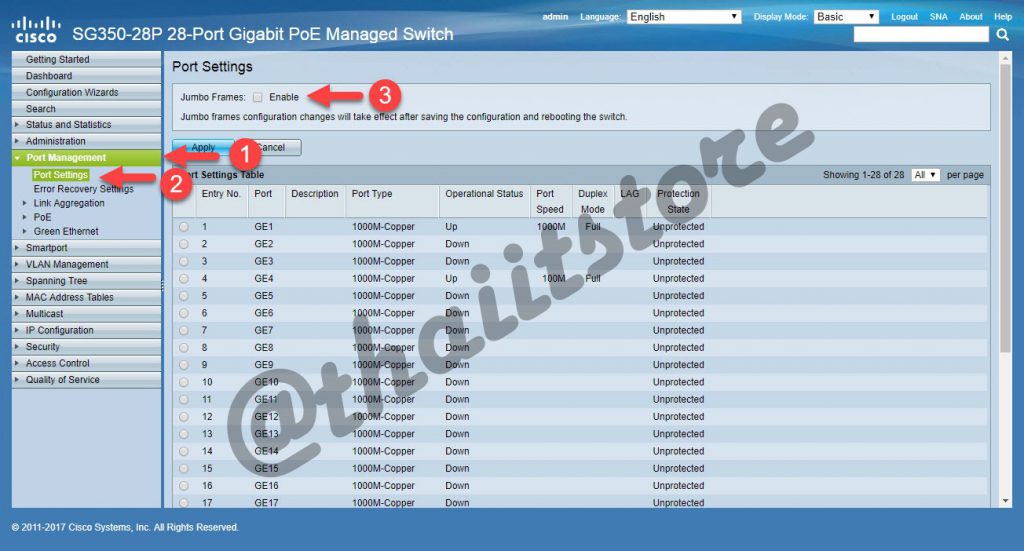
Task: Select radio button for GE12 row
Action: click(x=184, y=417)
